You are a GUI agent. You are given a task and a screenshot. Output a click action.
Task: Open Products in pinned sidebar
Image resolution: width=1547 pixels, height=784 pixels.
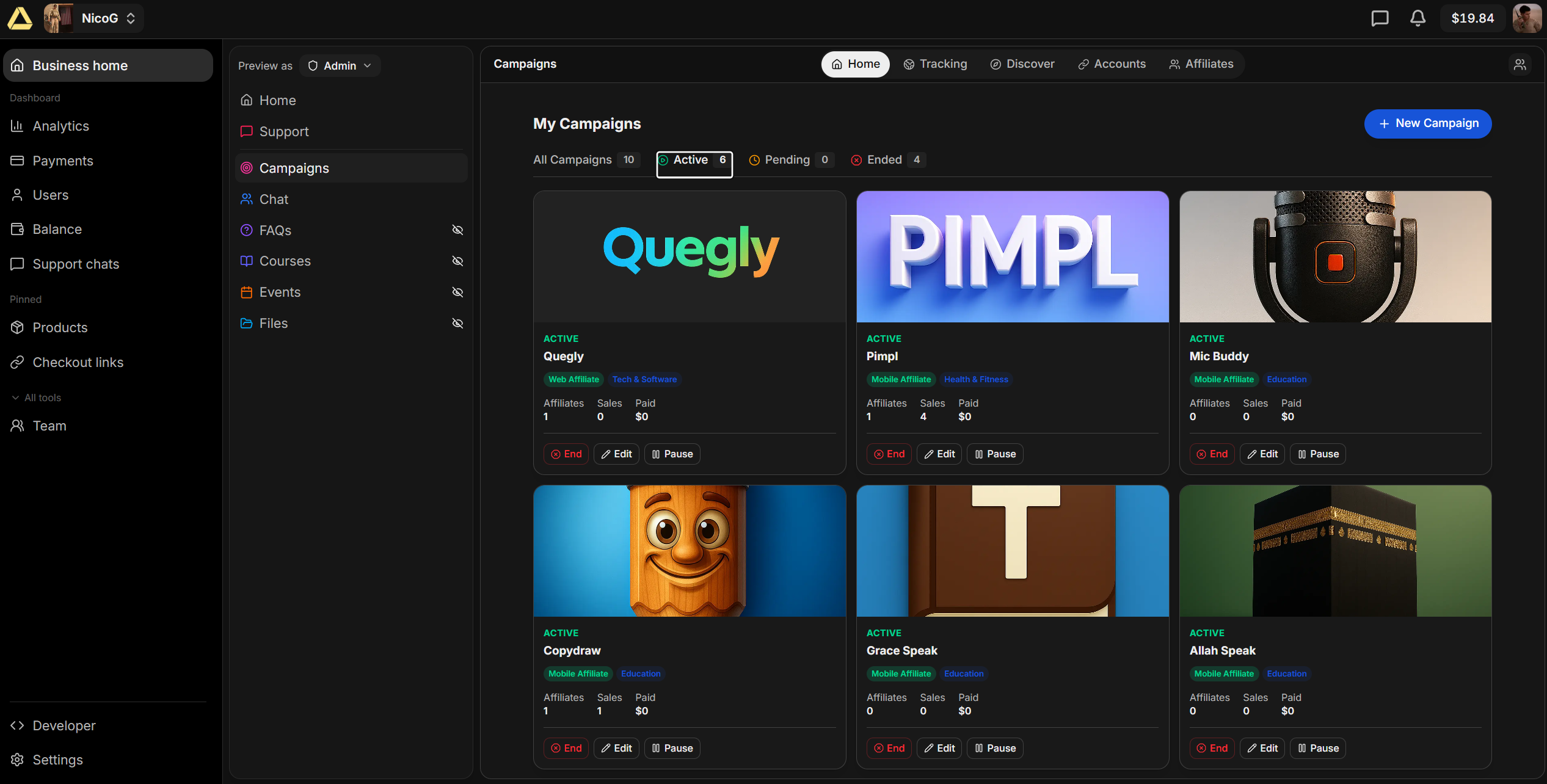pyautogui.click(x=60, y=327)
